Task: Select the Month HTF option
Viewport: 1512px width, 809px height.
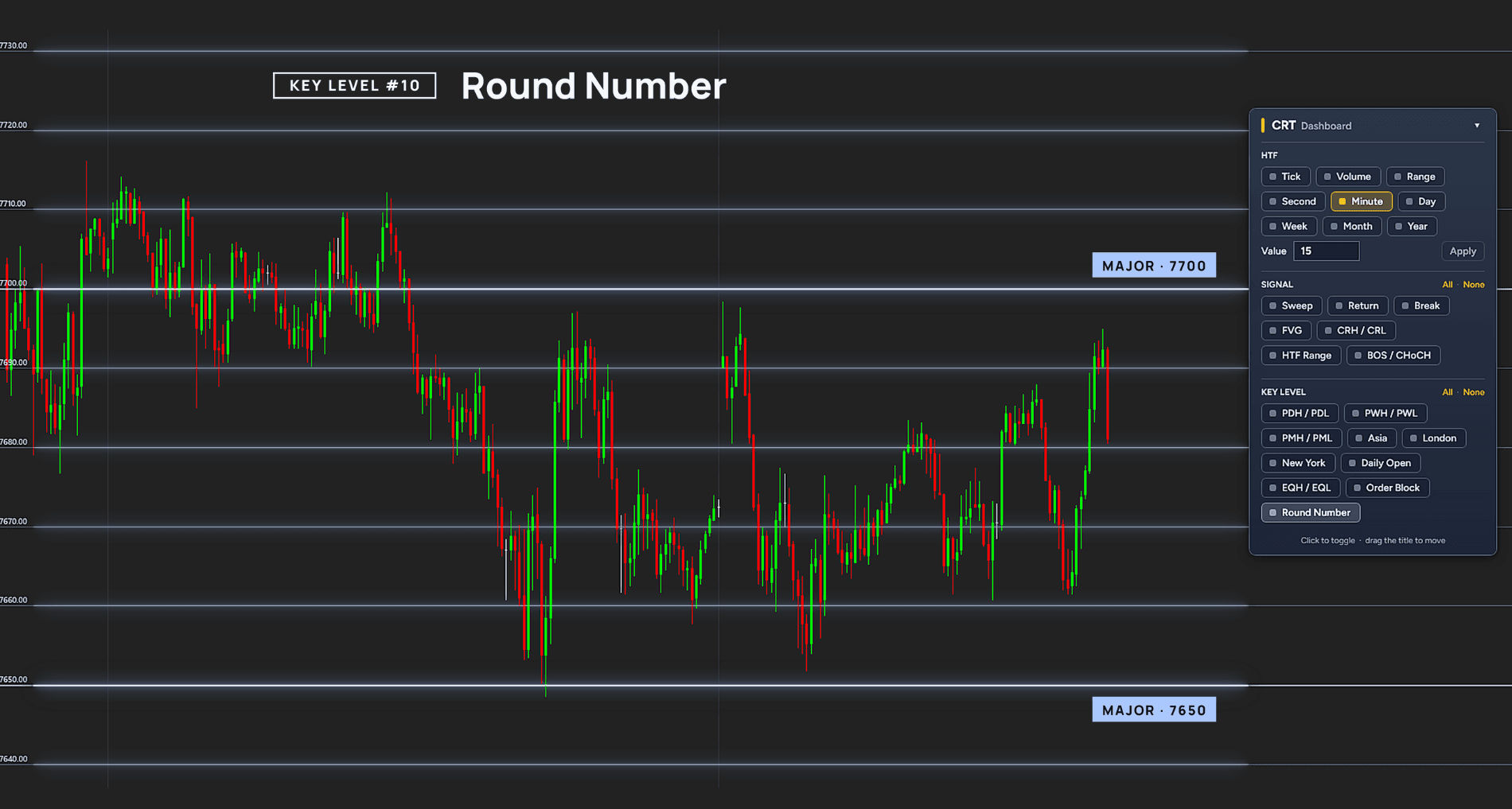Action: coord(1351,226)
